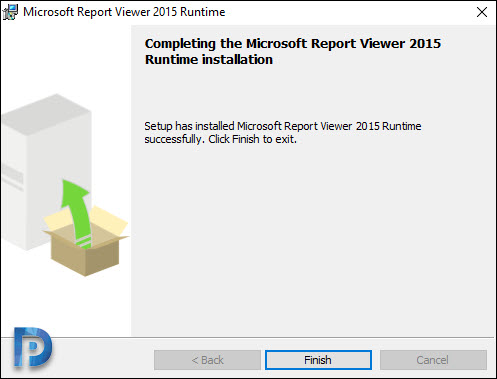Image resolution: width=497 pixels, height=379 pixels.
Task: Click the empty gray area below the message
Action: (313, 240)
